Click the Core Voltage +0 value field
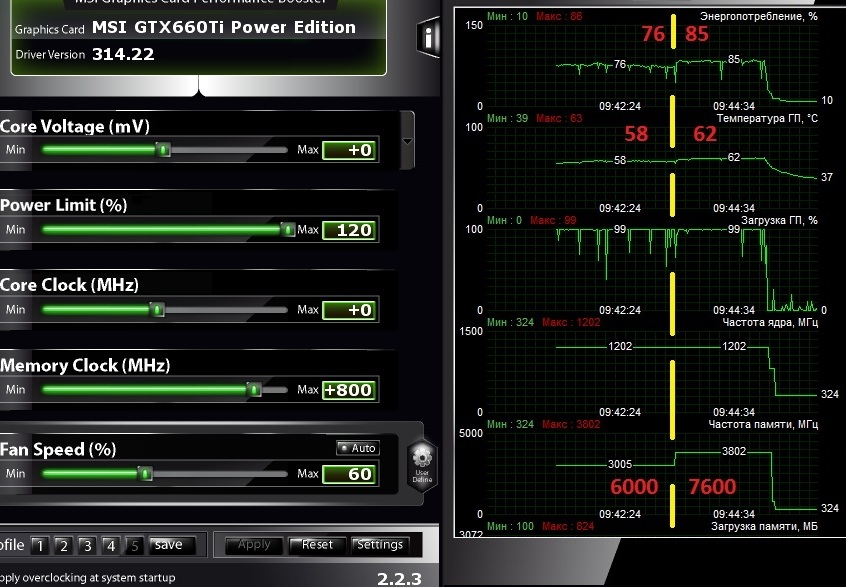This screenshot has height=587, width=846. (350, 150)
